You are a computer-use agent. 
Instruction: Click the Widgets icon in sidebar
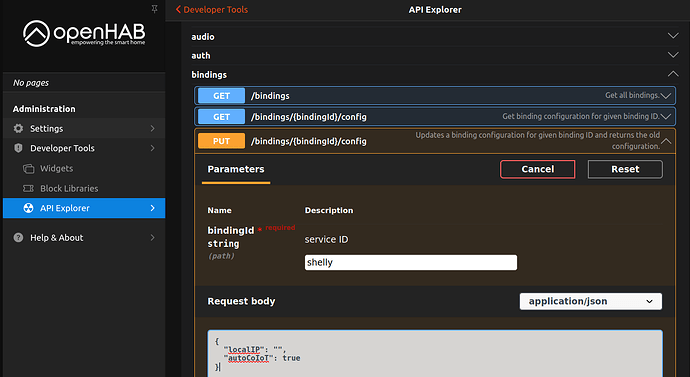(x=28, y=168)
